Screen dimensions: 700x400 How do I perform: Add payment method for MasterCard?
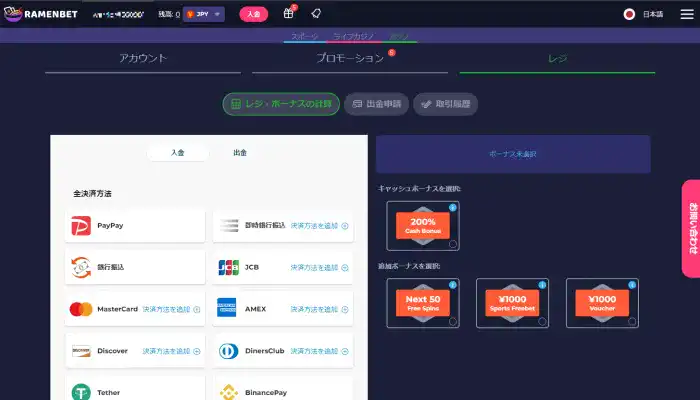pyautogui.click(x=171, y=310)
